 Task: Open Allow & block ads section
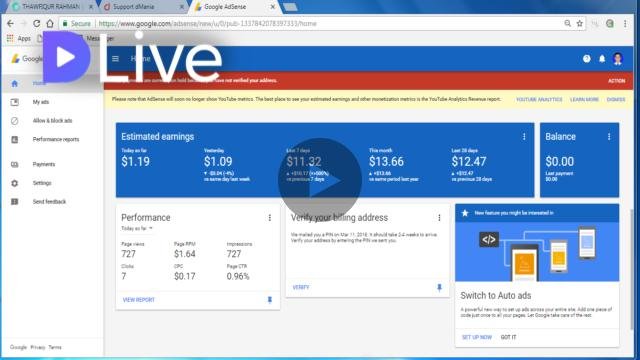52,121
